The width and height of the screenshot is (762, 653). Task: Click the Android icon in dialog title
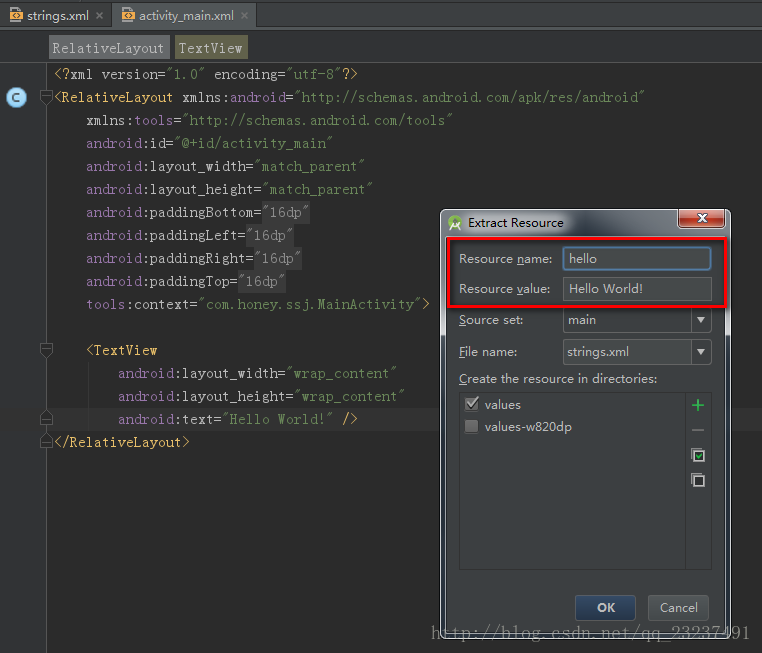point(455,223)
